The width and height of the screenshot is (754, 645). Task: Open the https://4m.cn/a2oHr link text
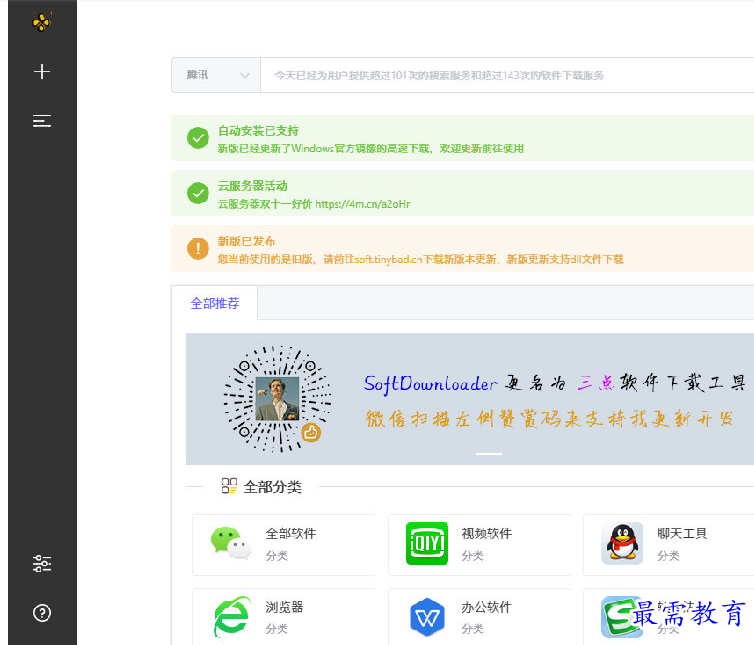(363, 204)
